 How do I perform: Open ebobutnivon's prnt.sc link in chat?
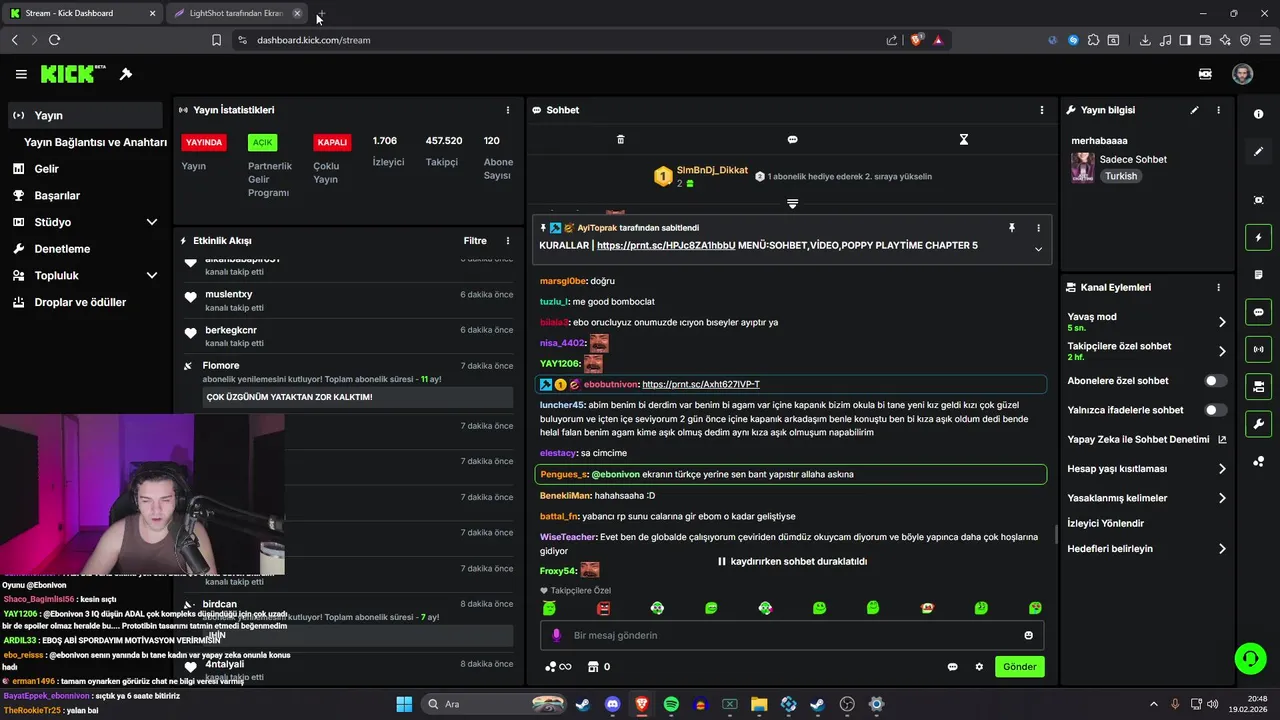(701, 384)
